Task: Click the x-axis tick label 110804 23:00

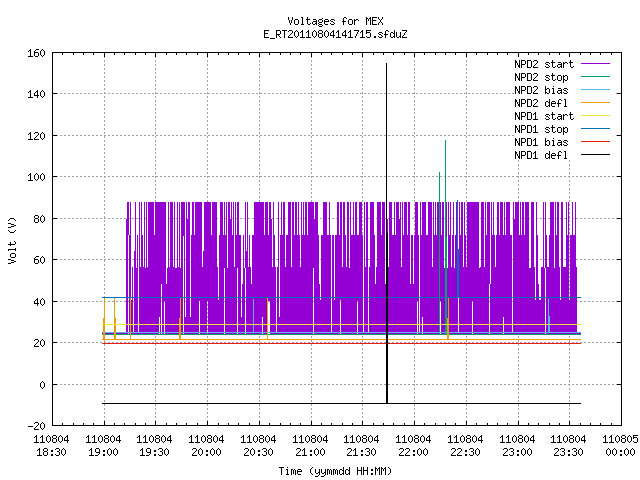Action: pos(517,446)
